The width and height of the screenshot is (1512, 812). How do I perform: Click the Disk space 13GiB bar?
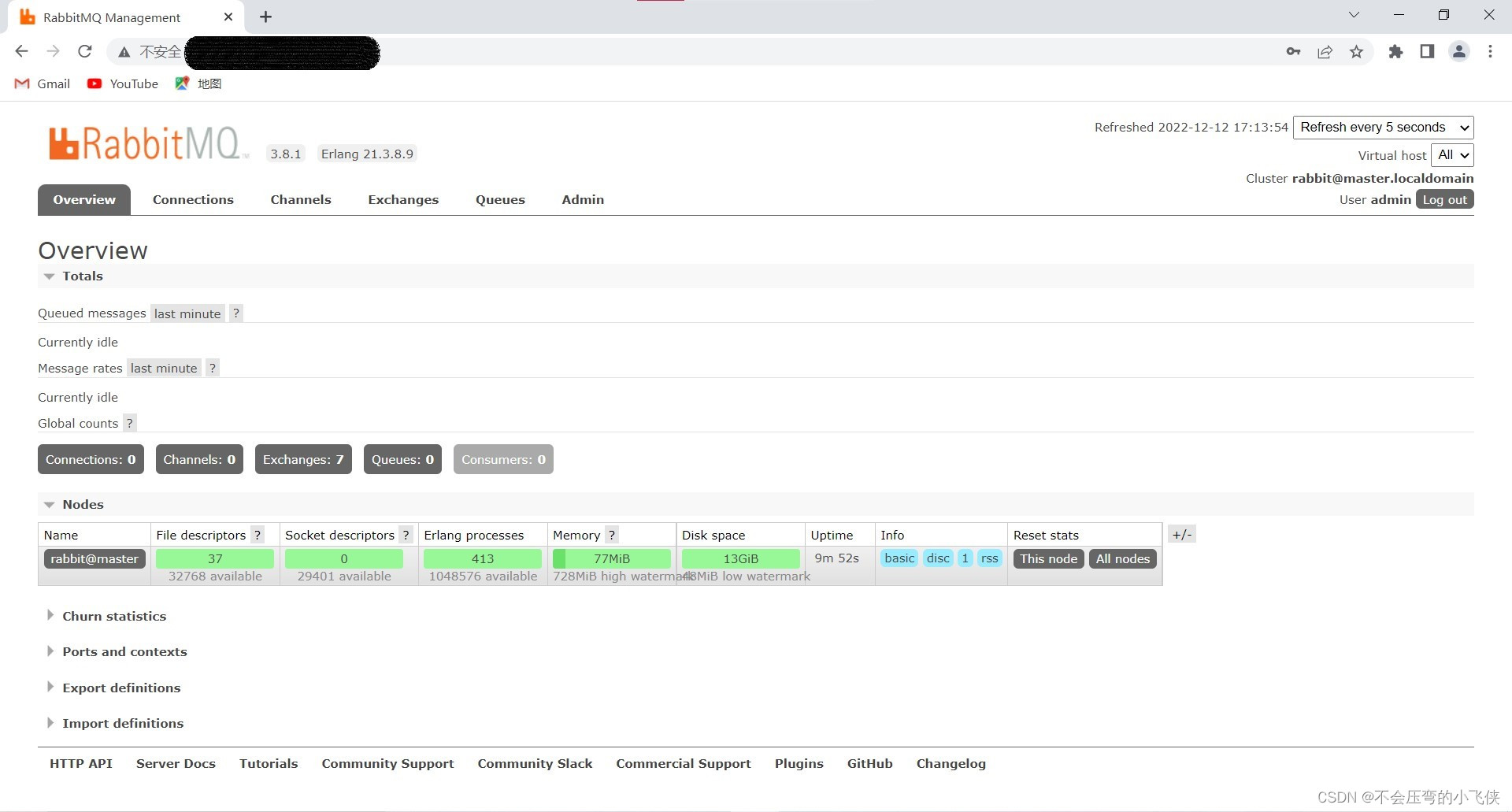tap(741, 558)
